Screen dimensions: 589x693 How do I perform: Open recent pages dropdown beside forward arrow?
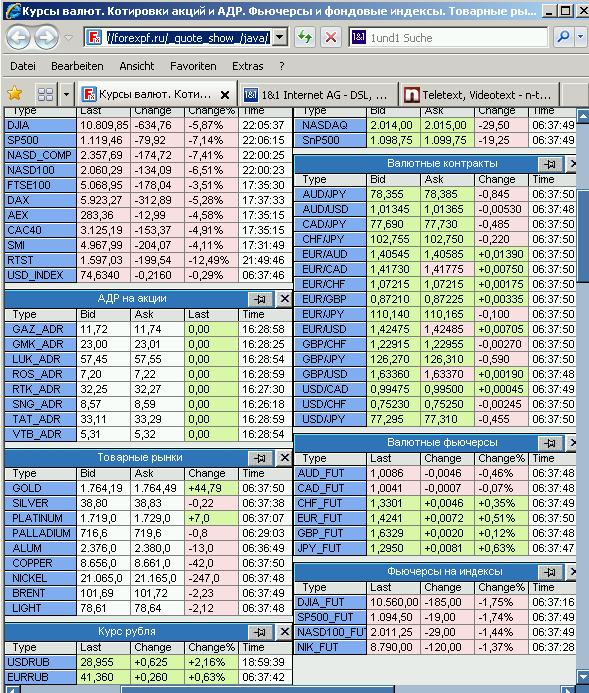point(68,38)
